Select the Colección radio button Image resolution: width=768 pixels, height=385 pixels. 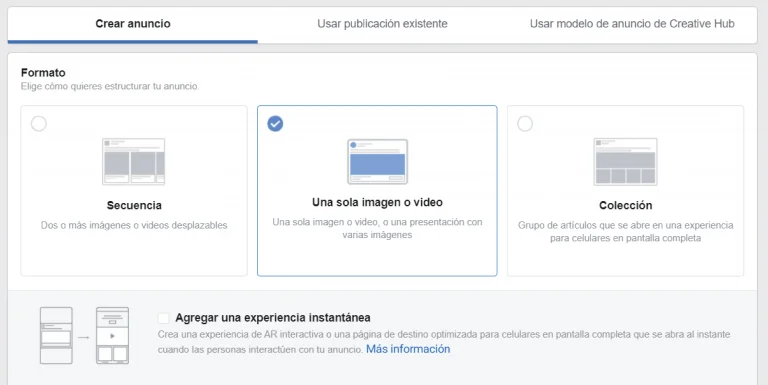pyautogui.click(x=525, y=123)
